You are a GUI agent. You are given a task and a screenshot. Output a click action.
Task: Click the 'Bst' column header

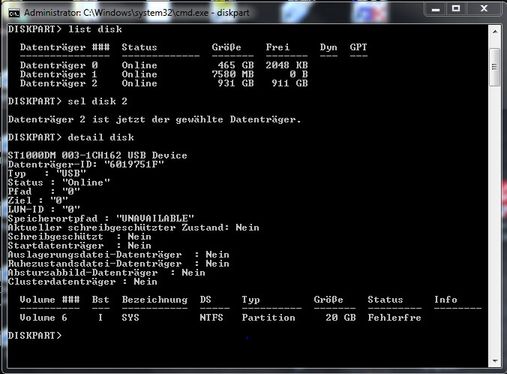pos(101,299)
